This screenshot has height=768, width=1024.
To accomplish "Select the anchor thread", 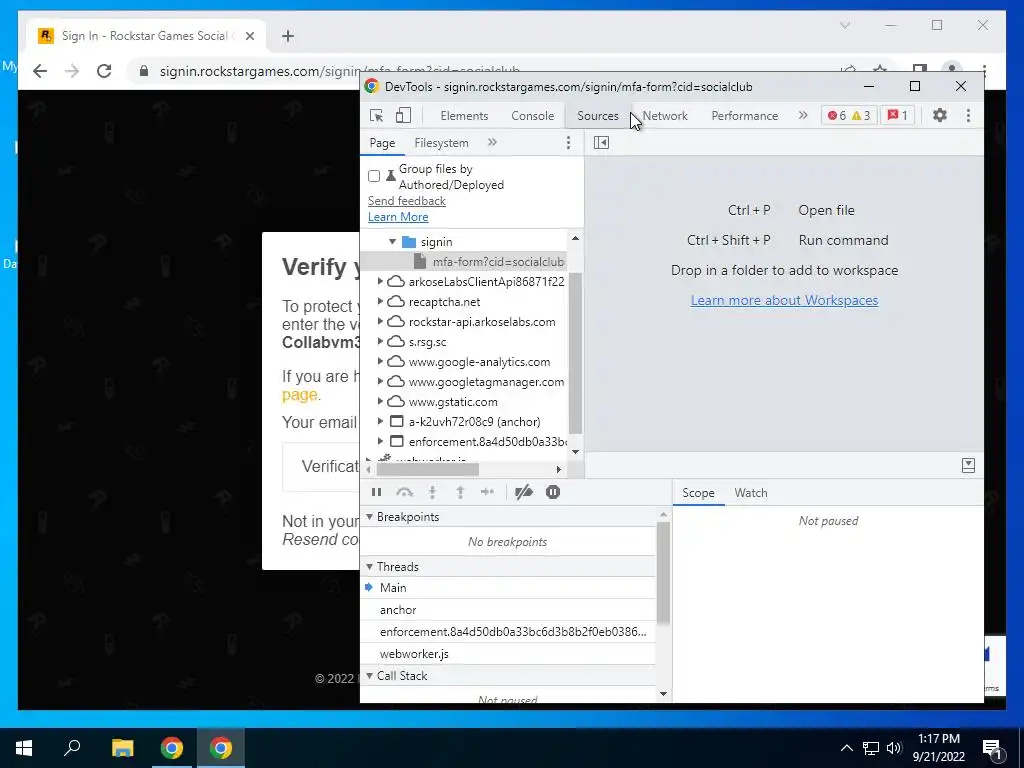I will click(507, 610).
